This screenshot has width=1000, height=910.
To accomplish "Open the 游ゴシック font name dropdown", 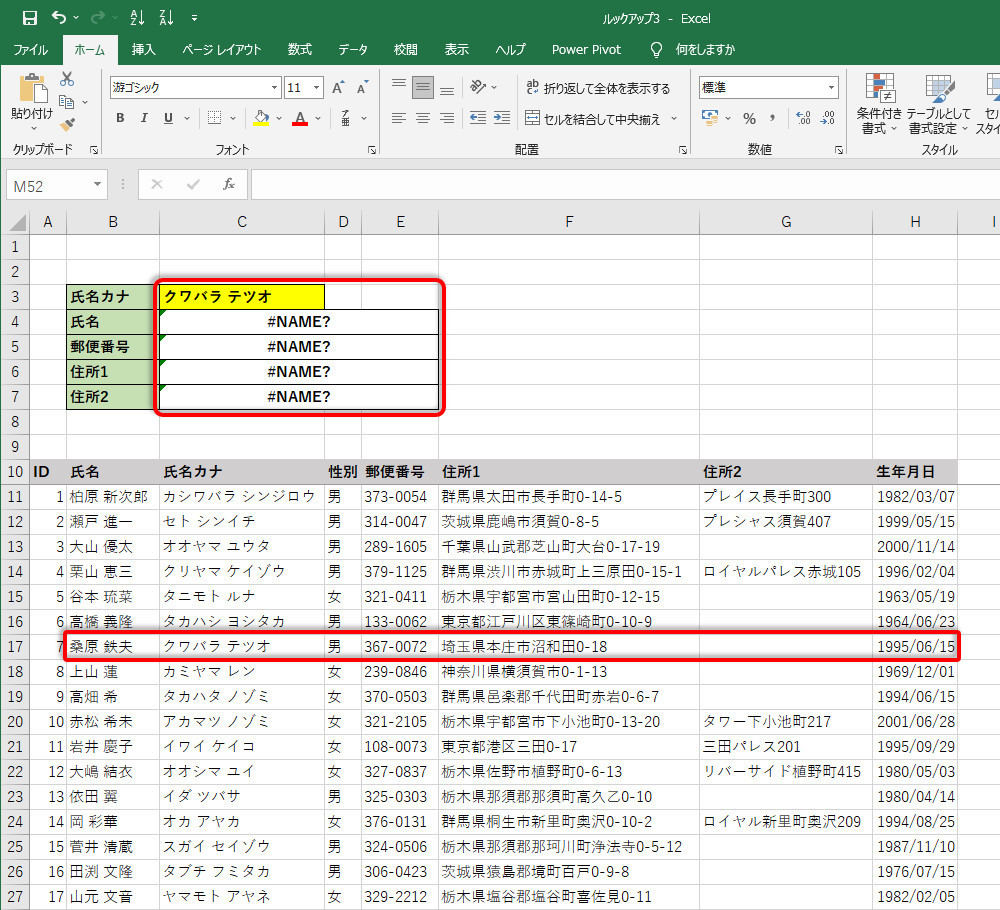I will coord(274,87).
